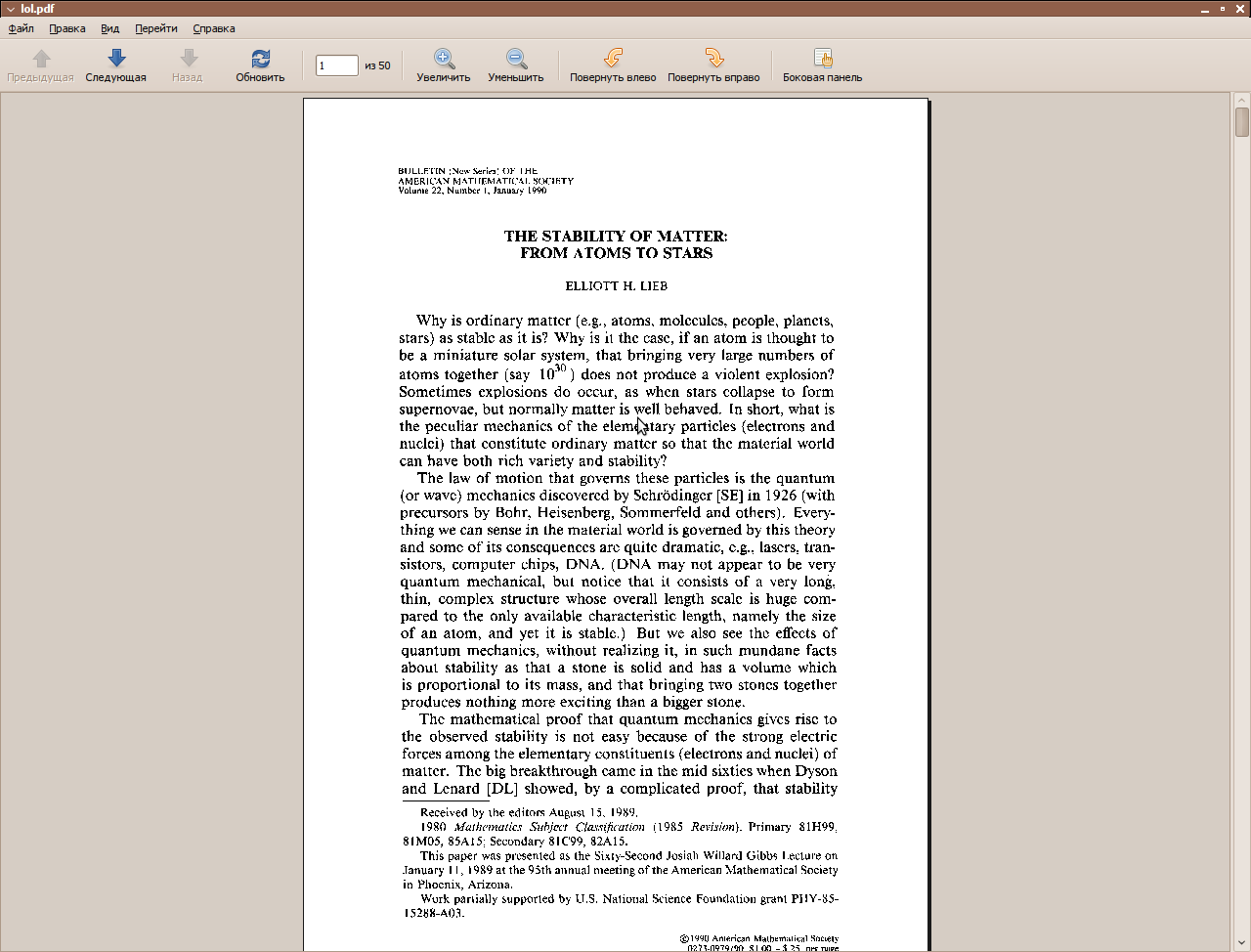The width and height of the screenshot is (1251, 952).
Task: Open the Файл menu
Action: point(22,28)
